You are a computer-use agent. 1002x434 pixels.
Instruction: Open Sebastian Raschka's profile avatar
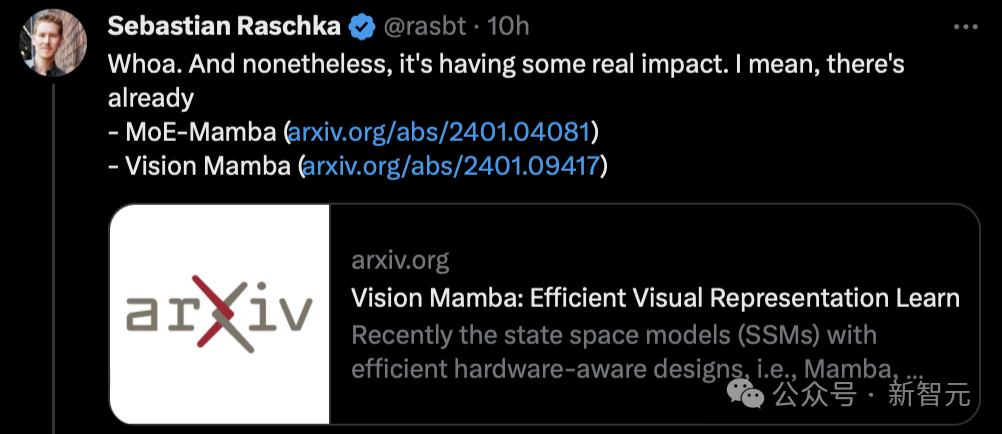(x=53, y=45)
